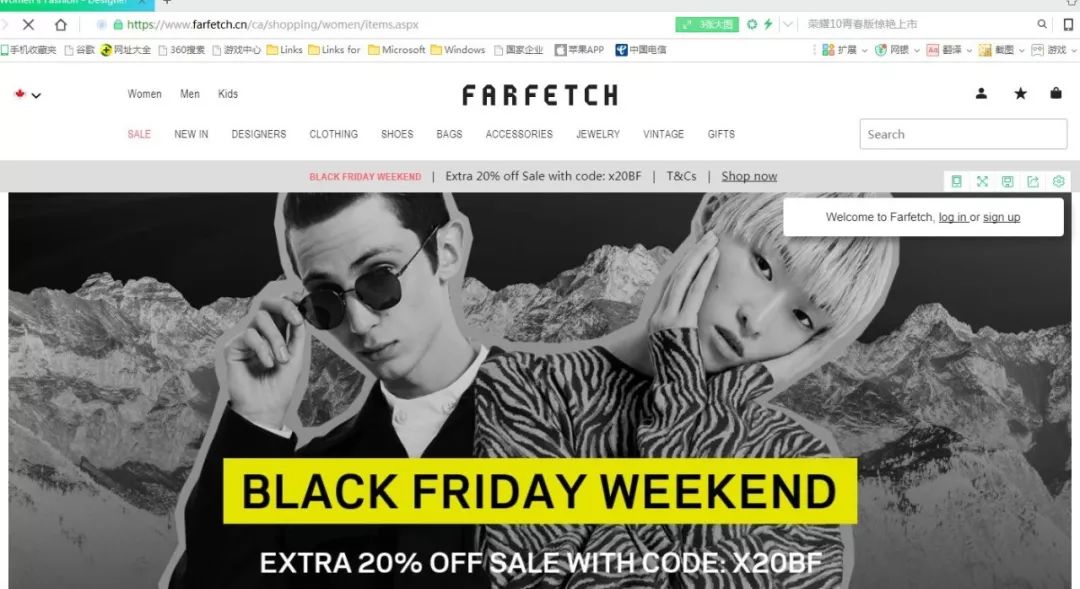The width and height of the screenshot is (1080, 589).
Task: Expand the country flag selector chevron
Action: [36, 95]
